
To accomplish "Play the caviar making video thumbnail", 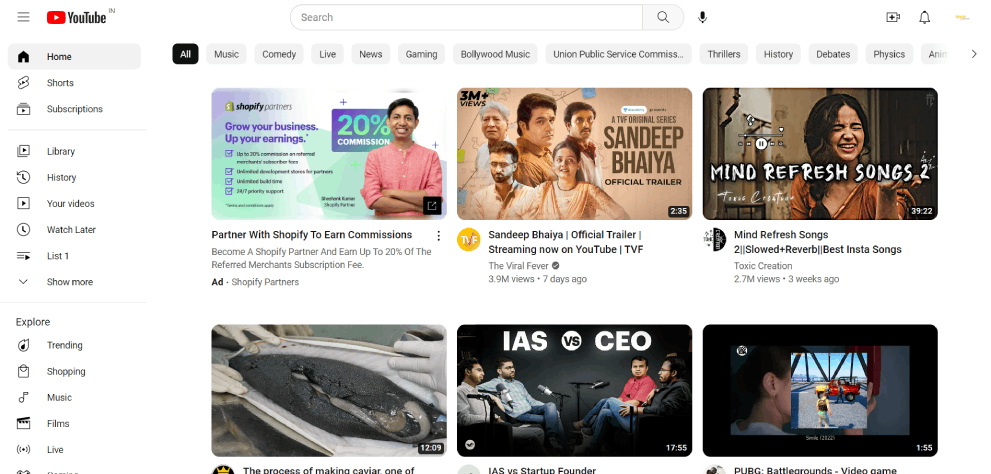I will click(x=329, y=391).
